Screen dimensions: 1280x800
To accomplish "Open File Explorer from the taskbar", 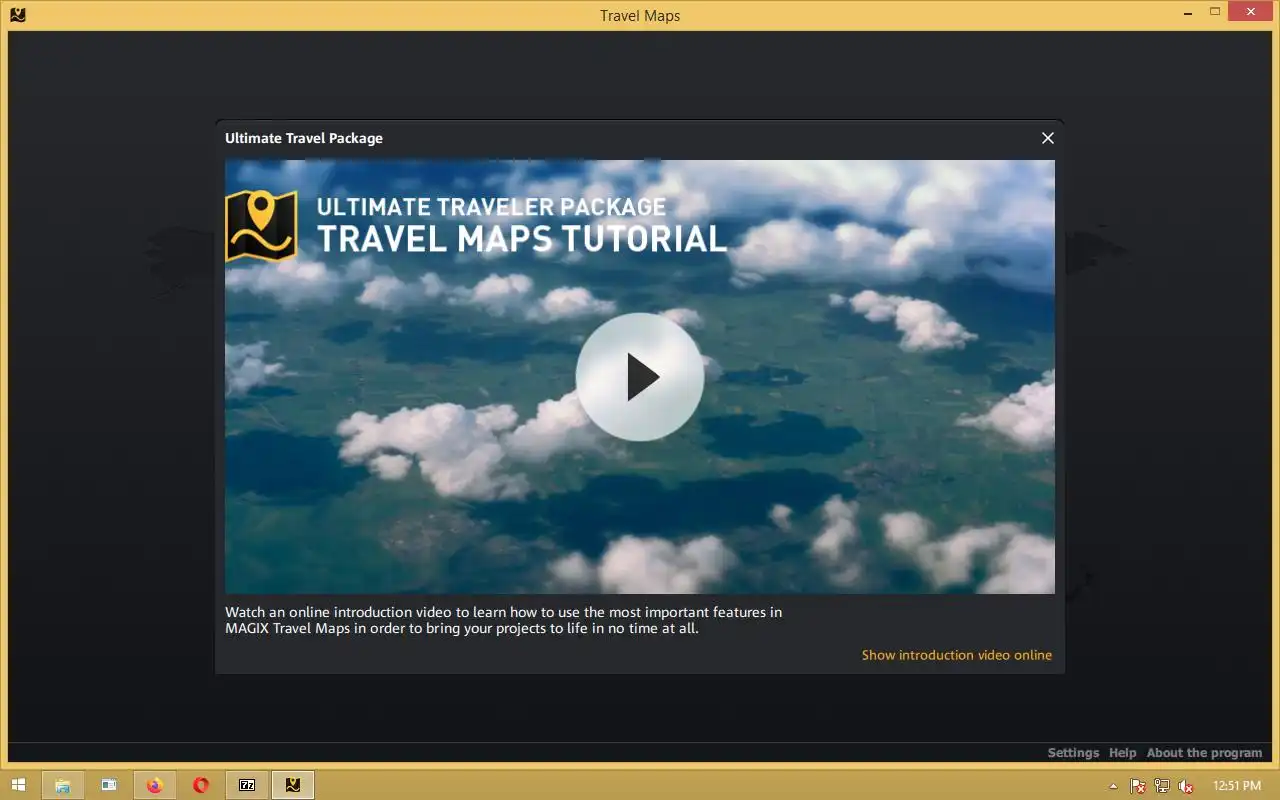I will [x=62, y=785].
